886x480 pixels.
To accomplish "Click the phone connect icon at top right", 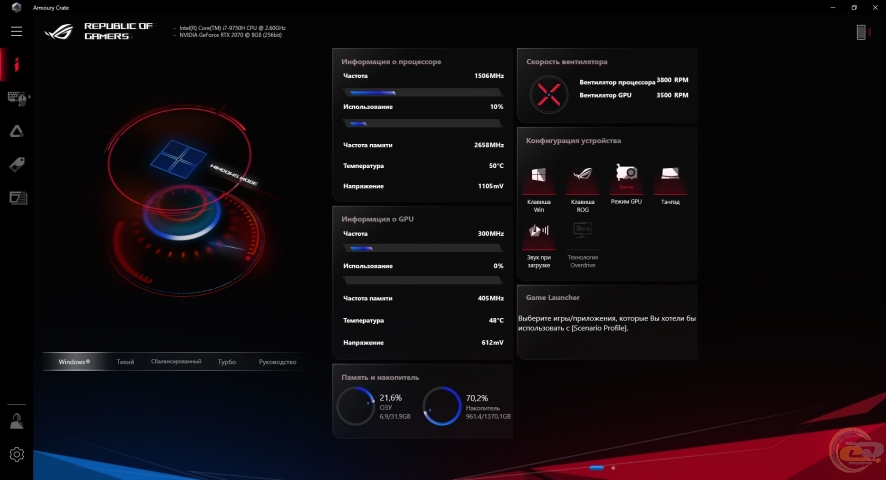I will (862, 32).
